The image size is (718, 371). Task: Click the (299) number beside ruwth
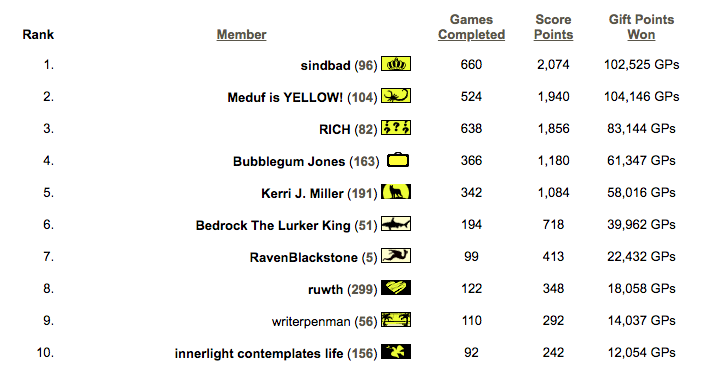pos(362,289)
